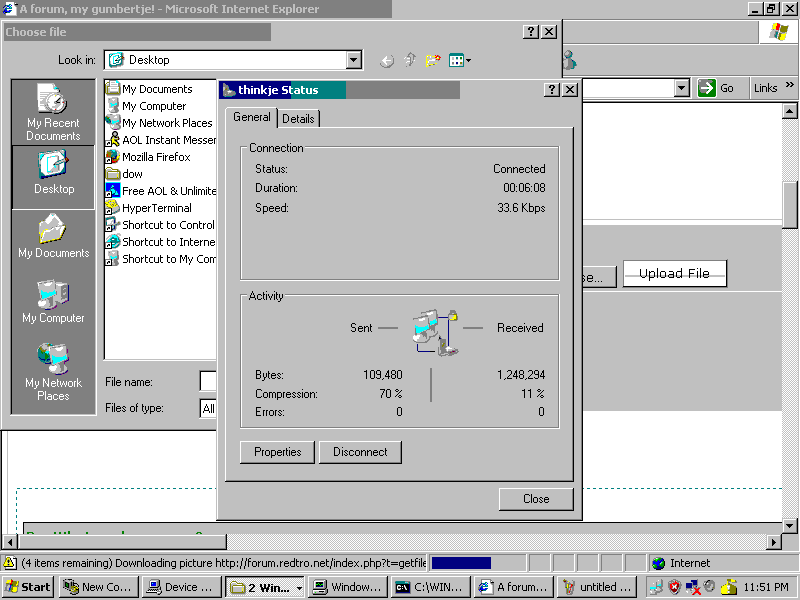Click the Create New Folder icon

[433, 61]
